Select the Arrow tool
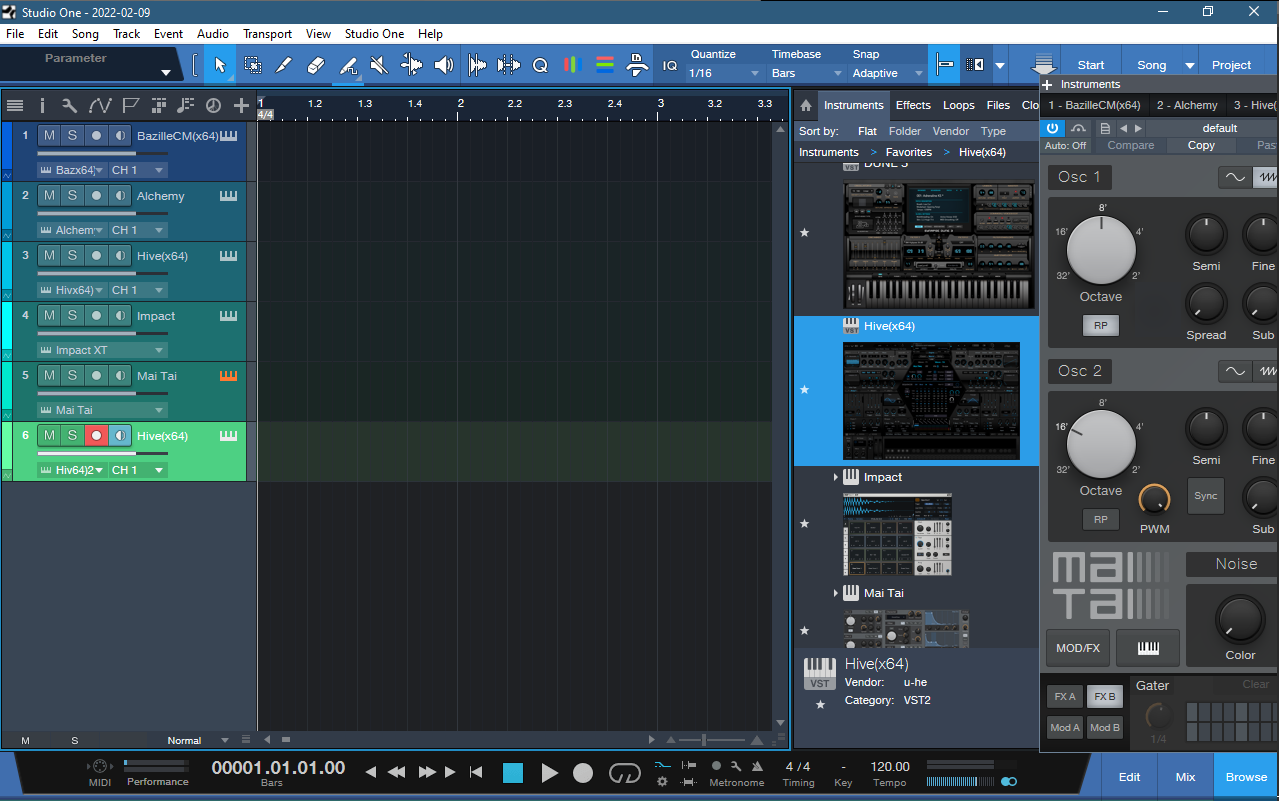Viewport: 1279px width, 801px height. pyautogui.click(x=220, y=65)
